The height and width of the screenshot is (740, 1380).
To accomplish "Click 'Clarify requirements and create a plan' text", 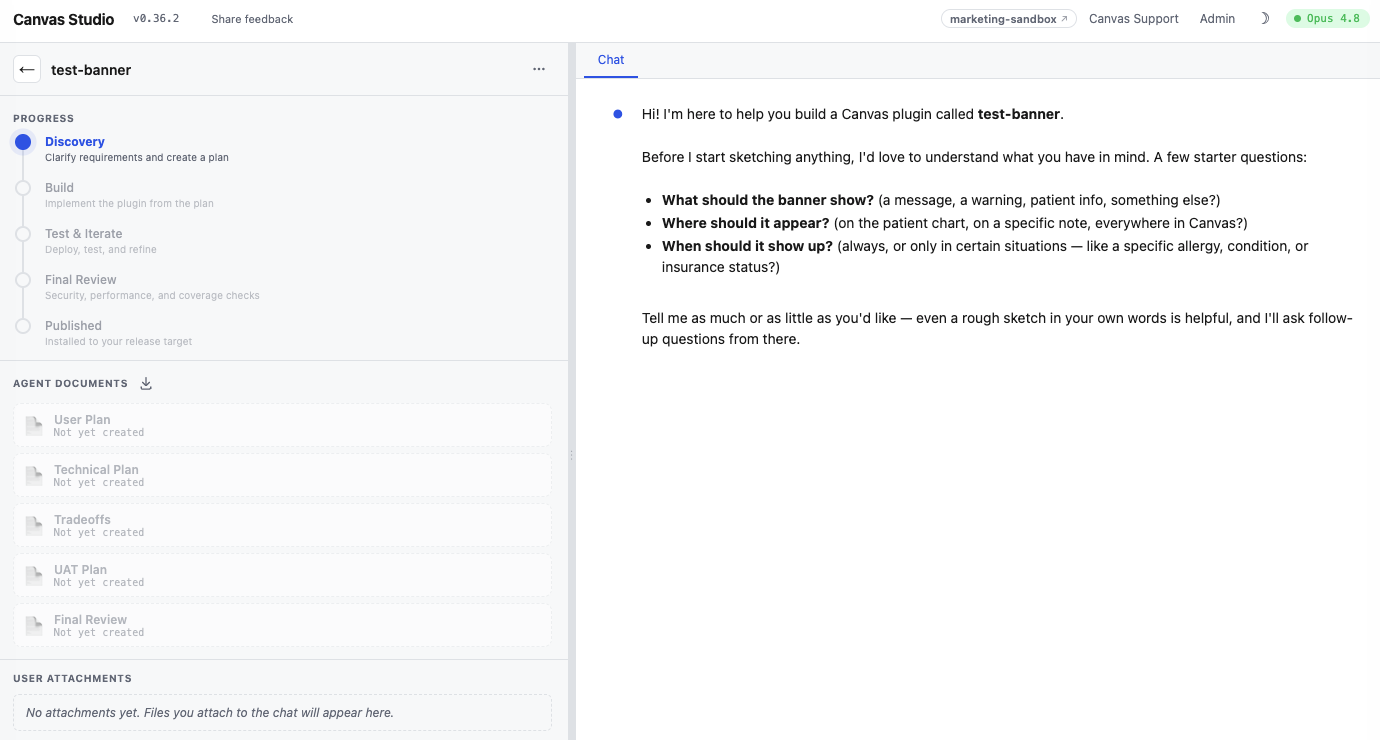I will [137, 158].
